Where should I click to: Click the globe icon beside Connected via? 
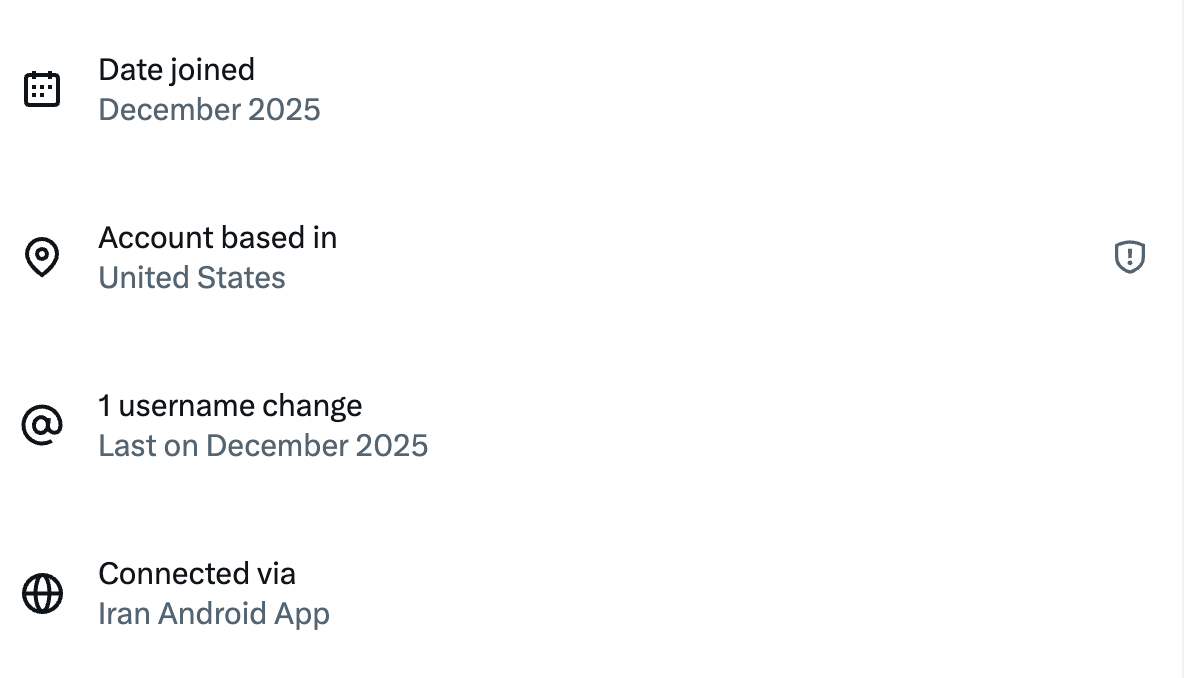tap(42, 594)
